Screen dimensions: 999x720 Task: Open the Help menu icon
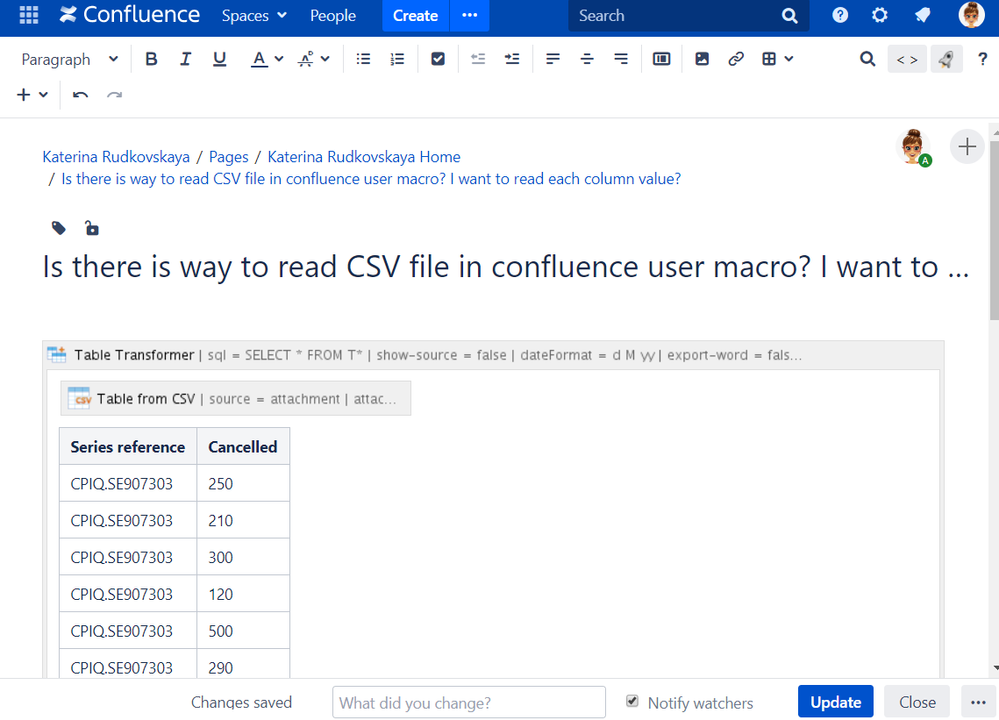tap(840, 15)
